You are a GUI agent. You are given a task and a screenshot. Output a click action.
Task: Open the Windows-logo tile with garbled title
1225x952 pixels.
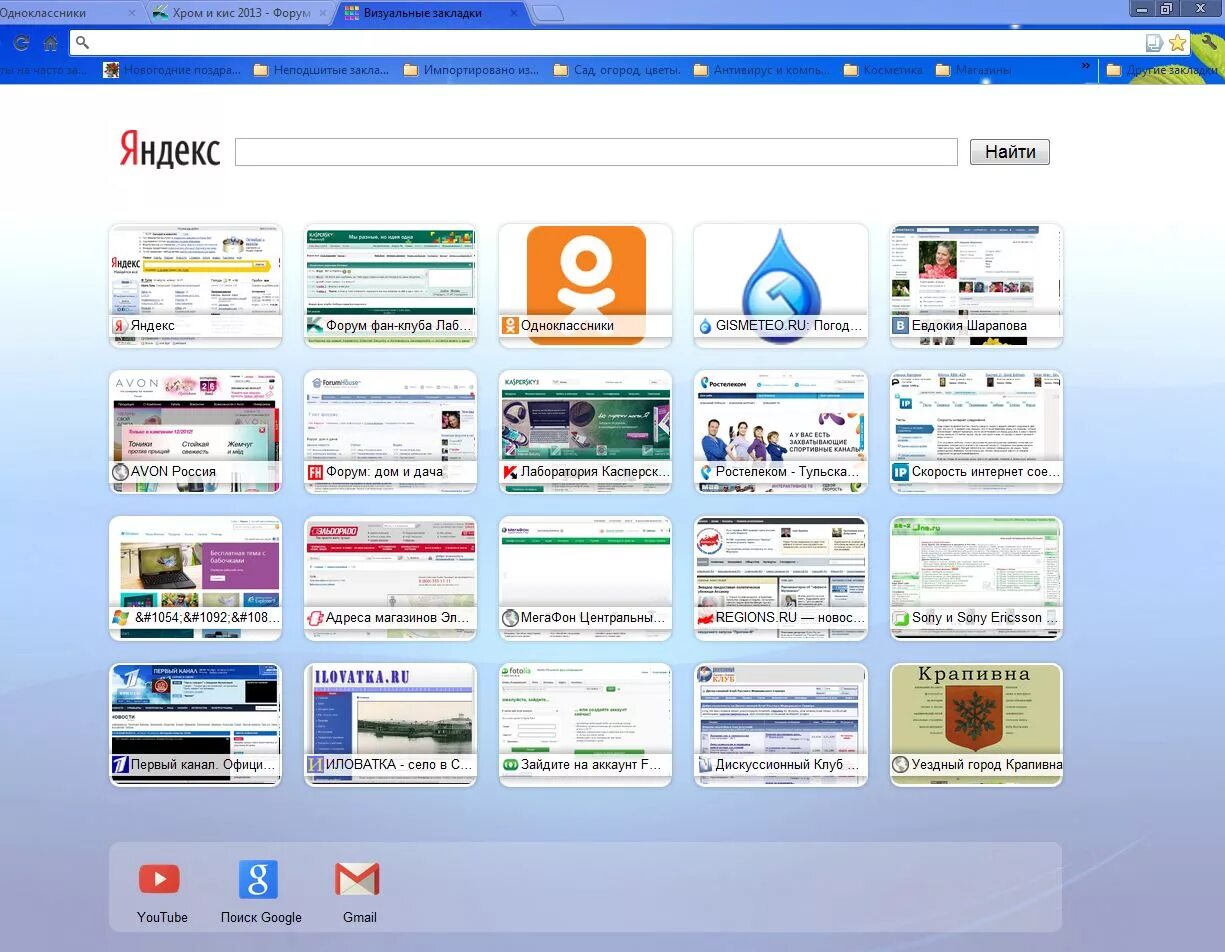coord(195,578)
